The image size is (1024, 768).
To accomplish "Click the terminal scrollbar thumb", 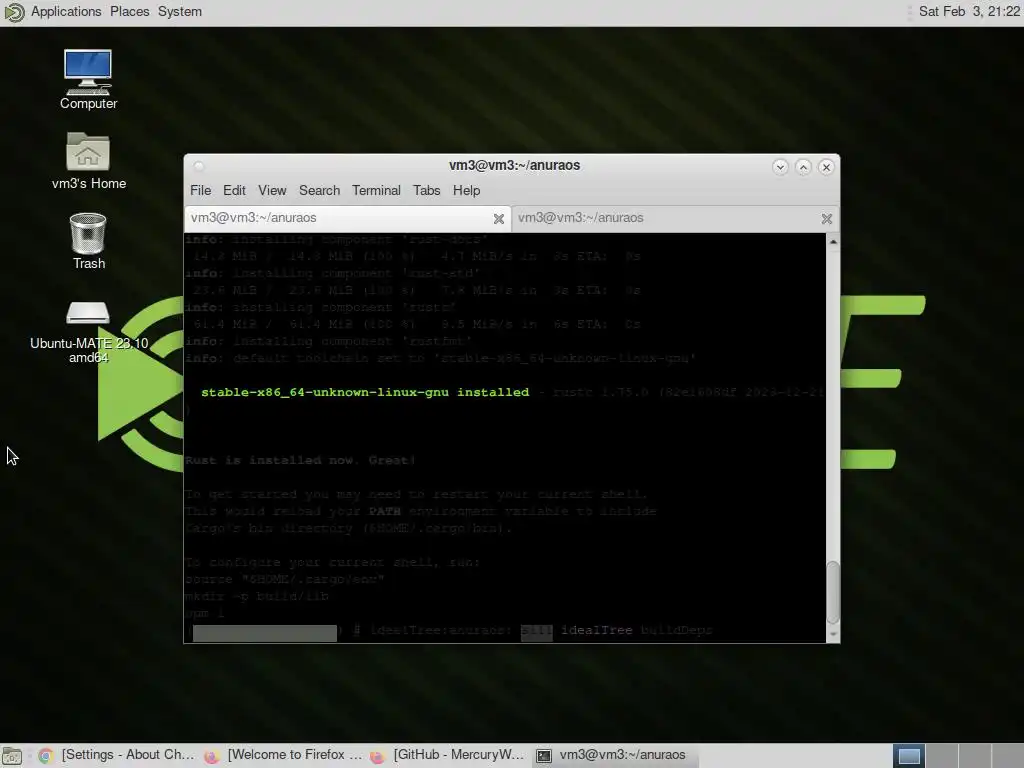I will click(833, 591).
